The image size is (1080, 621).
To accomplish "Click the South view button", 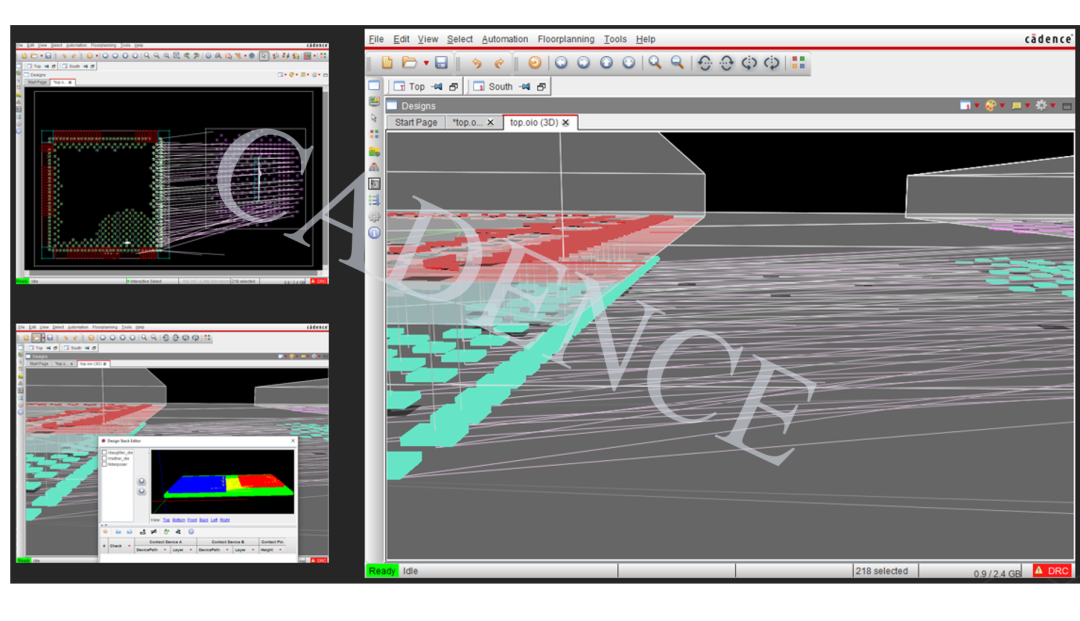I will coord(500,87).
